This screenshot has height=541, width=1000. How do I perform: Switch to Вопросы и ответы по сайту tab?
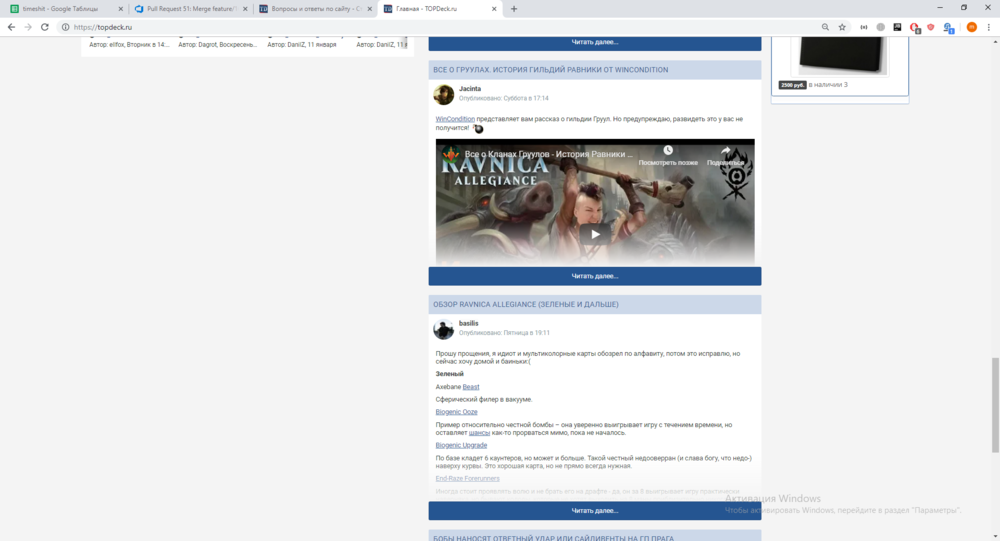tap(316, 9)
